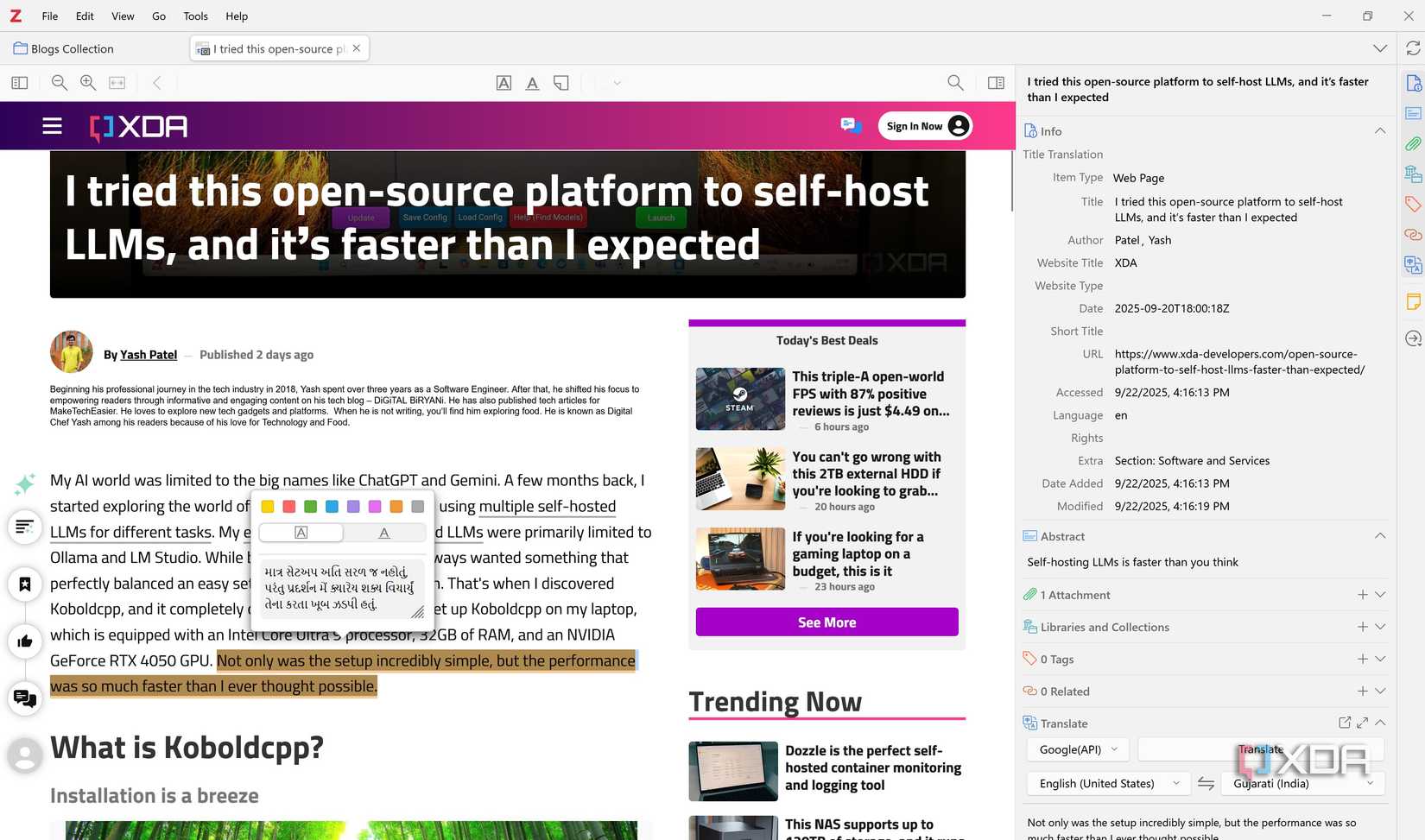Open the Gujarati (India) target language dropdown
The width and height of the screenshot is (1425, 840).
[x=1303, y=783]
